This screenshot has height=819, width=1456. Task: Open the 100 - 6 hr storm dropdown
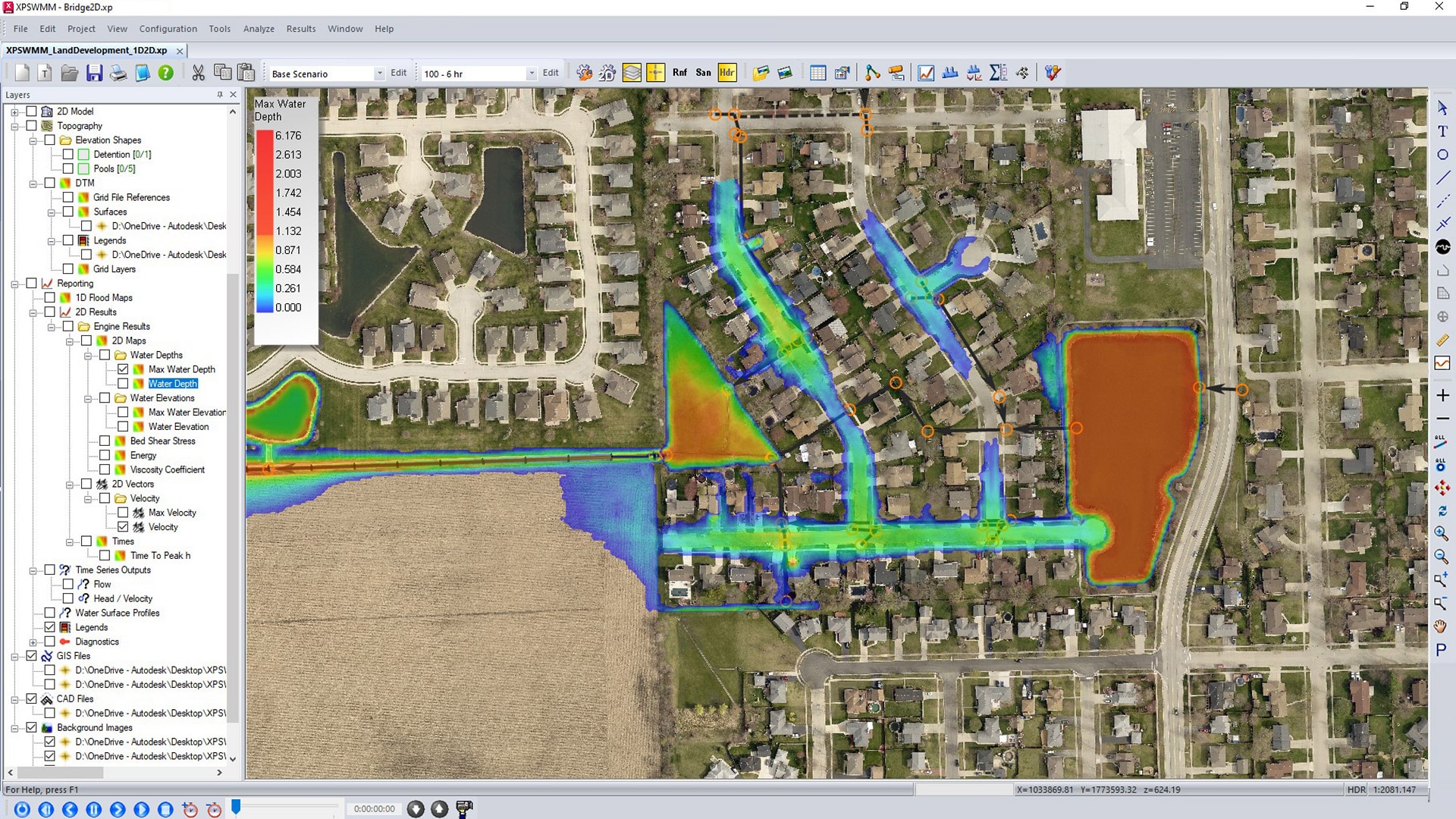pos(531,74)
